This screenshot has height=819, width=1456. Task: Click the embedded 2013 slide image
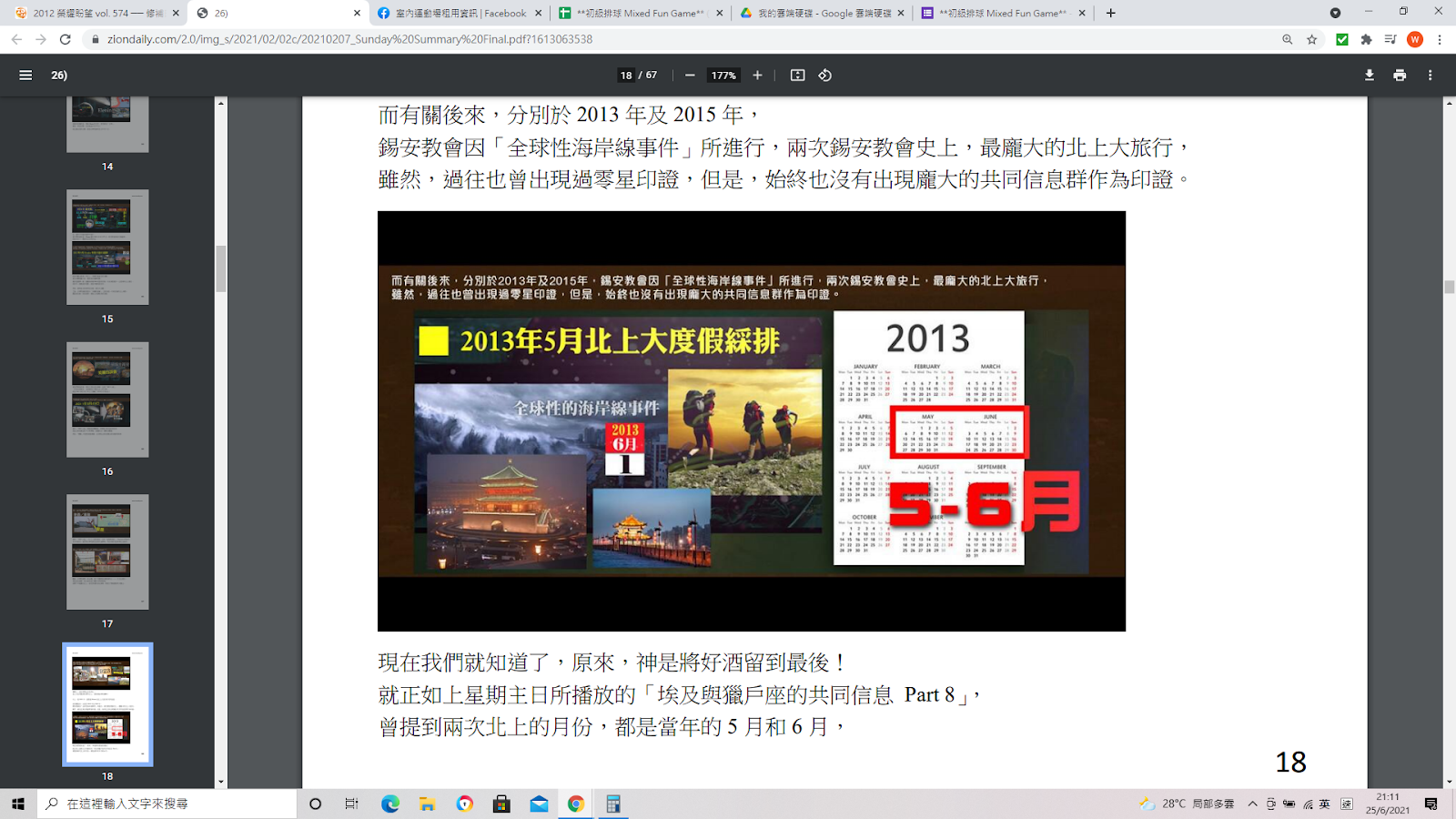pyautogui.click(x=752, y=421)
